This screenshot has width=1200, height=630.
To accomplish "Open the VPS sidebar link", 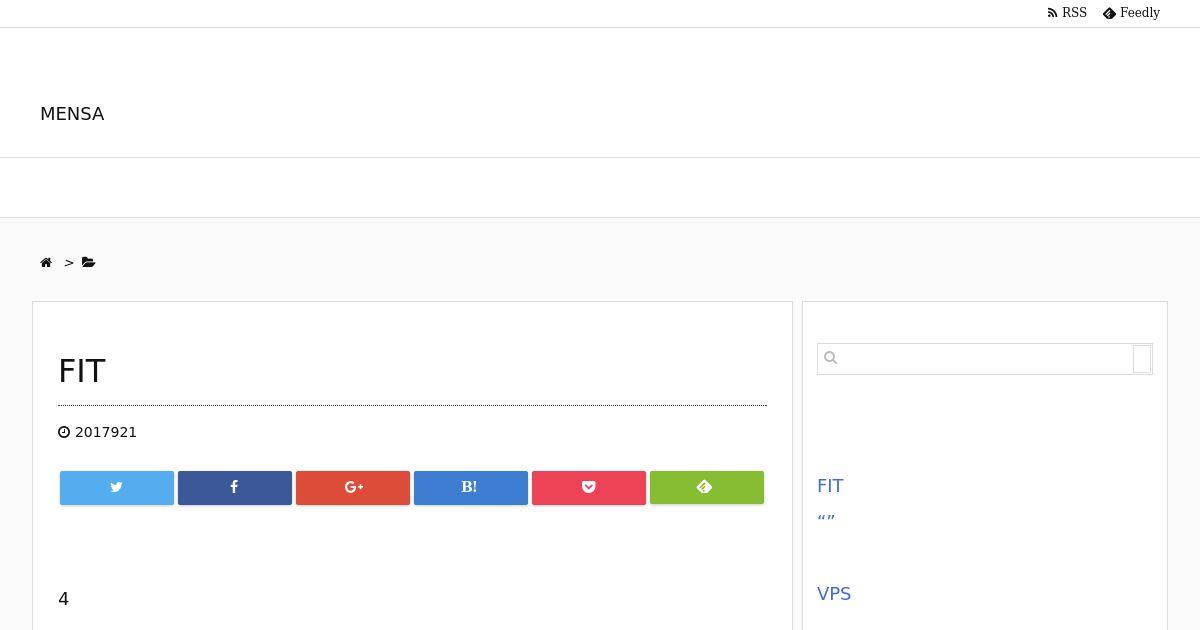I will (x=834, y=594).
